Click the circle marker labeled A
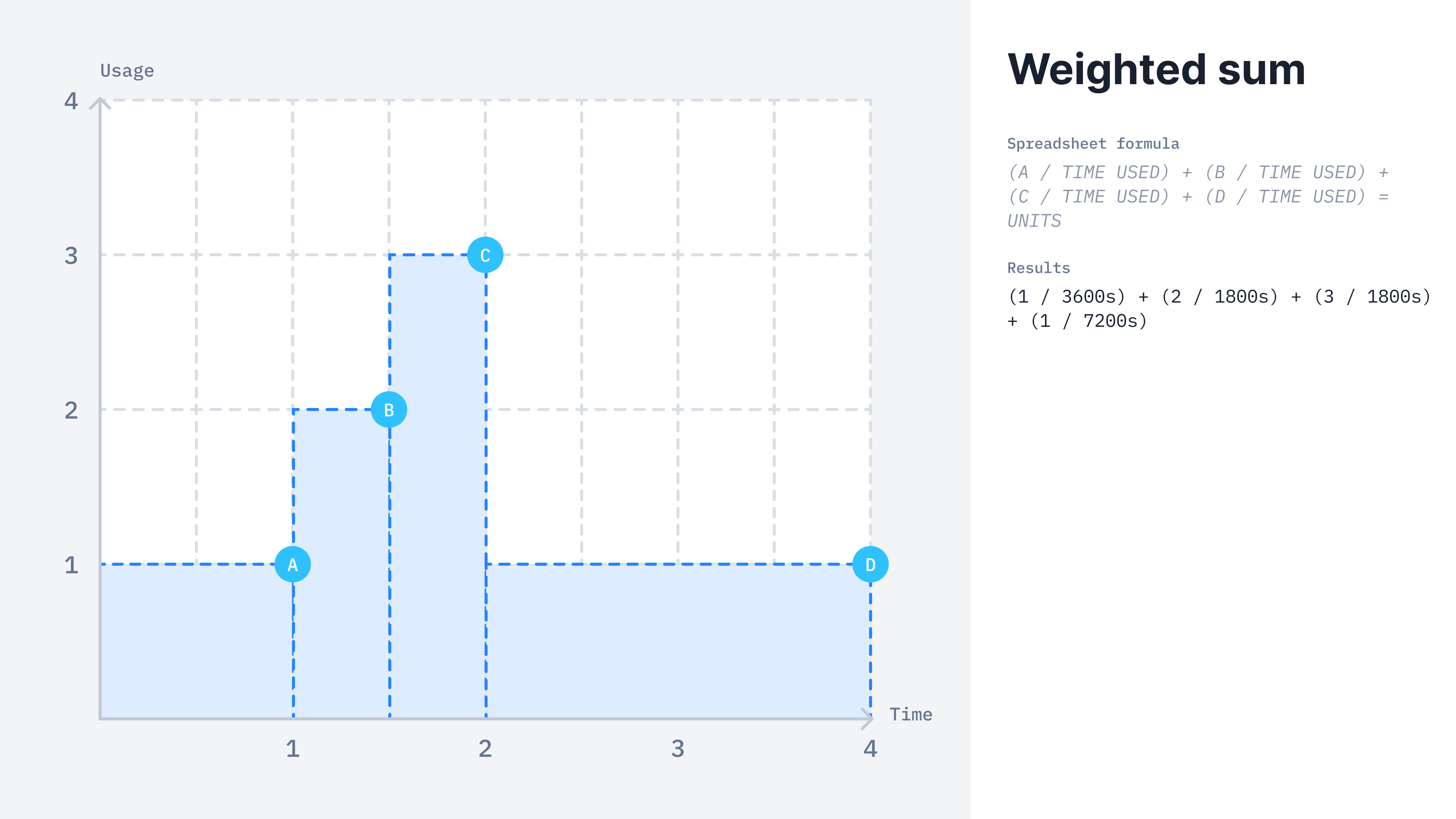The height and width of the screenshot is (819, 1456). tap(292, 564)
